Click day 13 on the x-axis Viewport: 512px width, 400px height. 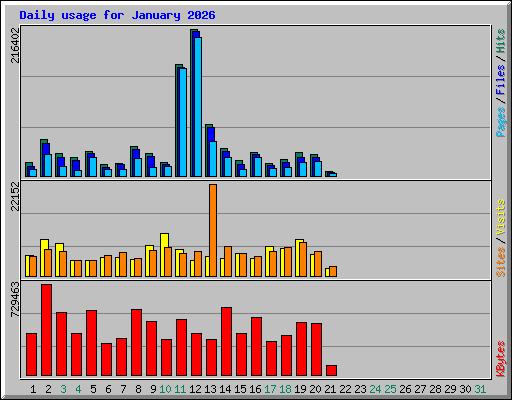click(x=210, y=389)
